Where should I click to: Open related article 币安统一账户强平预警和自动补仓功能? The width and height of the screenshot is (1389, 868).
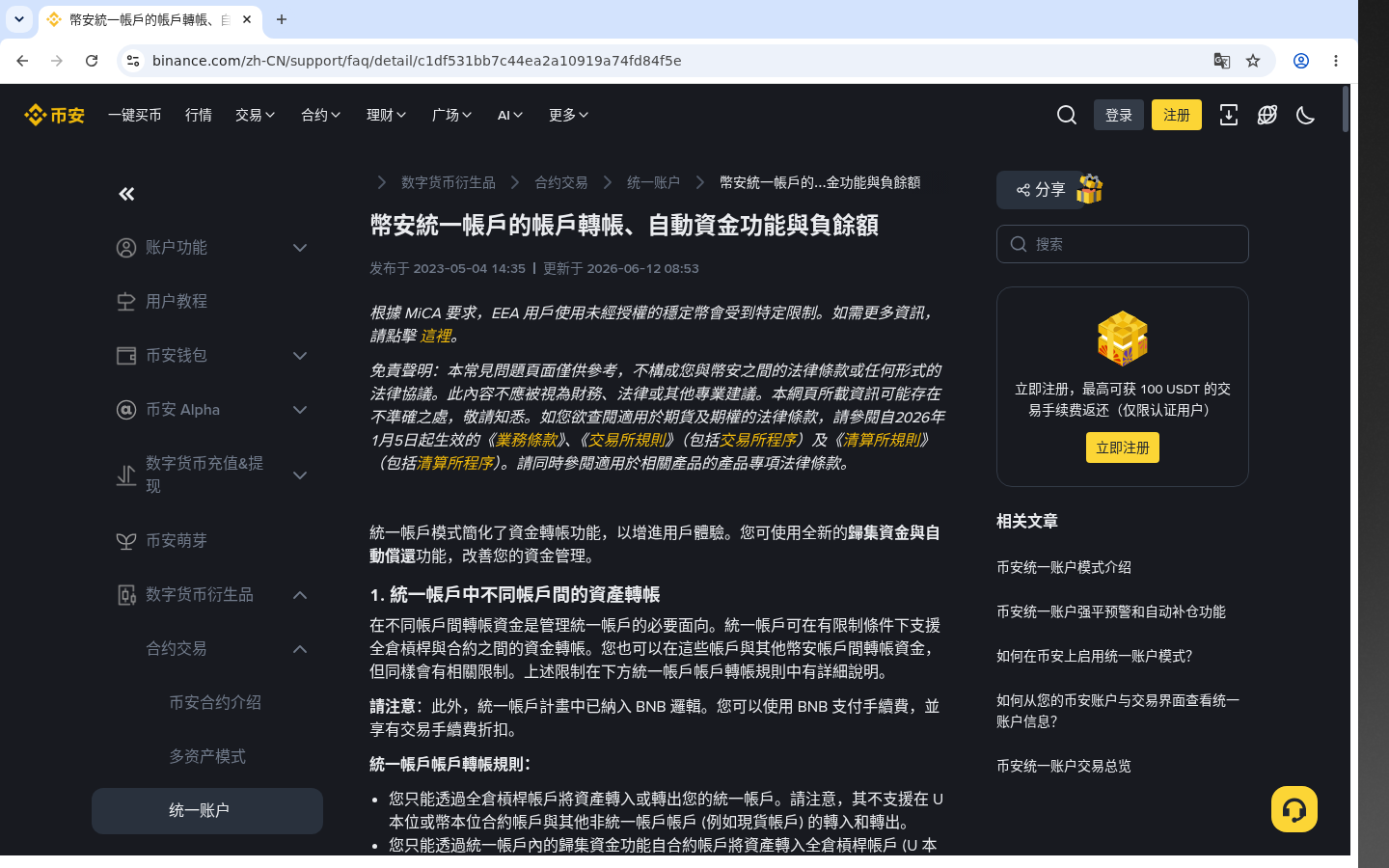(1111, 611)
